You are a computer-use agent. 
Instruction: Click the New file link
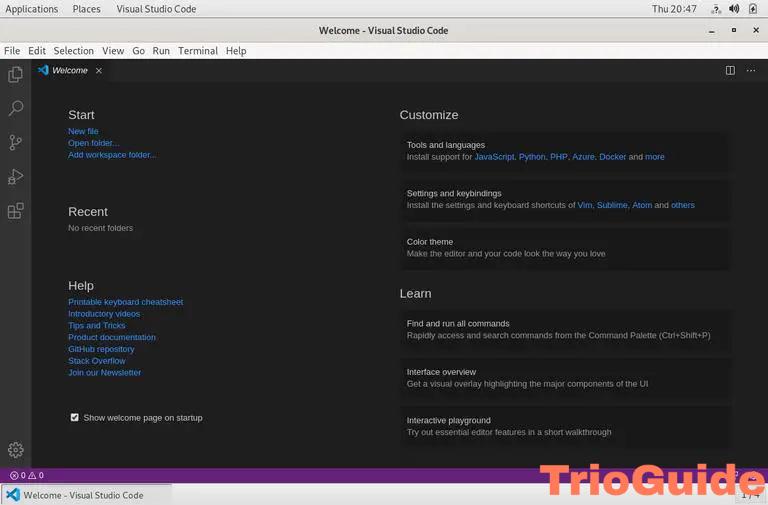click(x=83, y=131)
